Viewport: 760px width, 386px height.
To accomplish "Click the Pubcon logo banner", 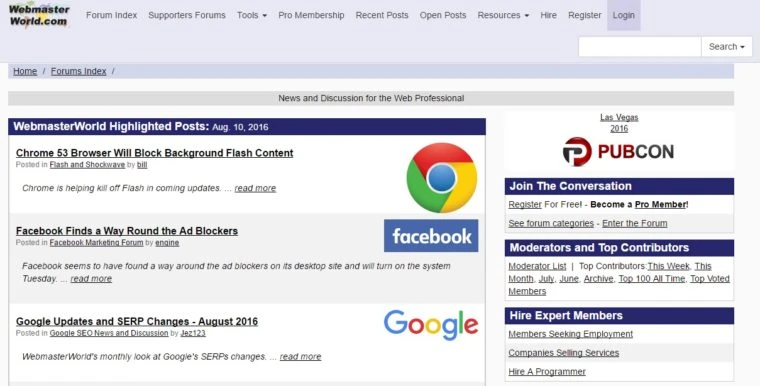I will (619, 151).
